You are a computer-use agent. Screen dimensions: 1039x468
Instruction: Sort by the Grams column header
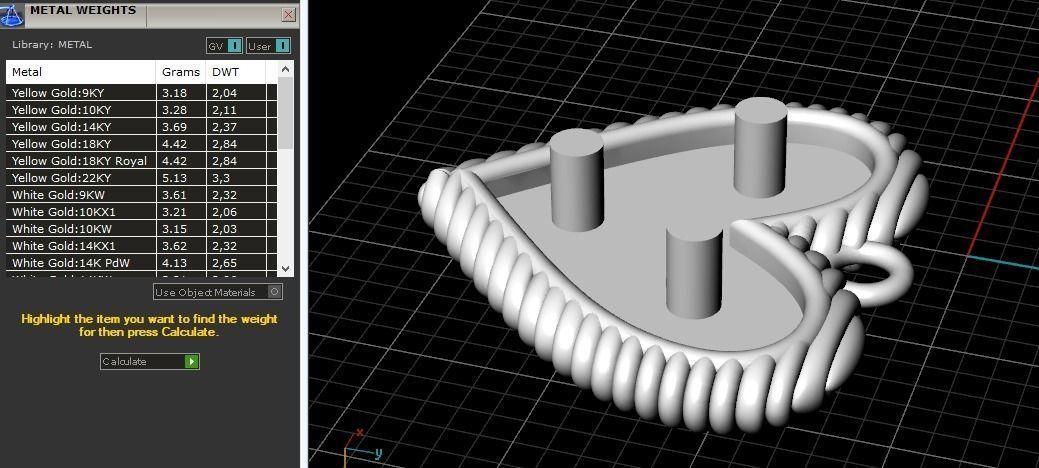pyautogui.click(x=181, y=72)
